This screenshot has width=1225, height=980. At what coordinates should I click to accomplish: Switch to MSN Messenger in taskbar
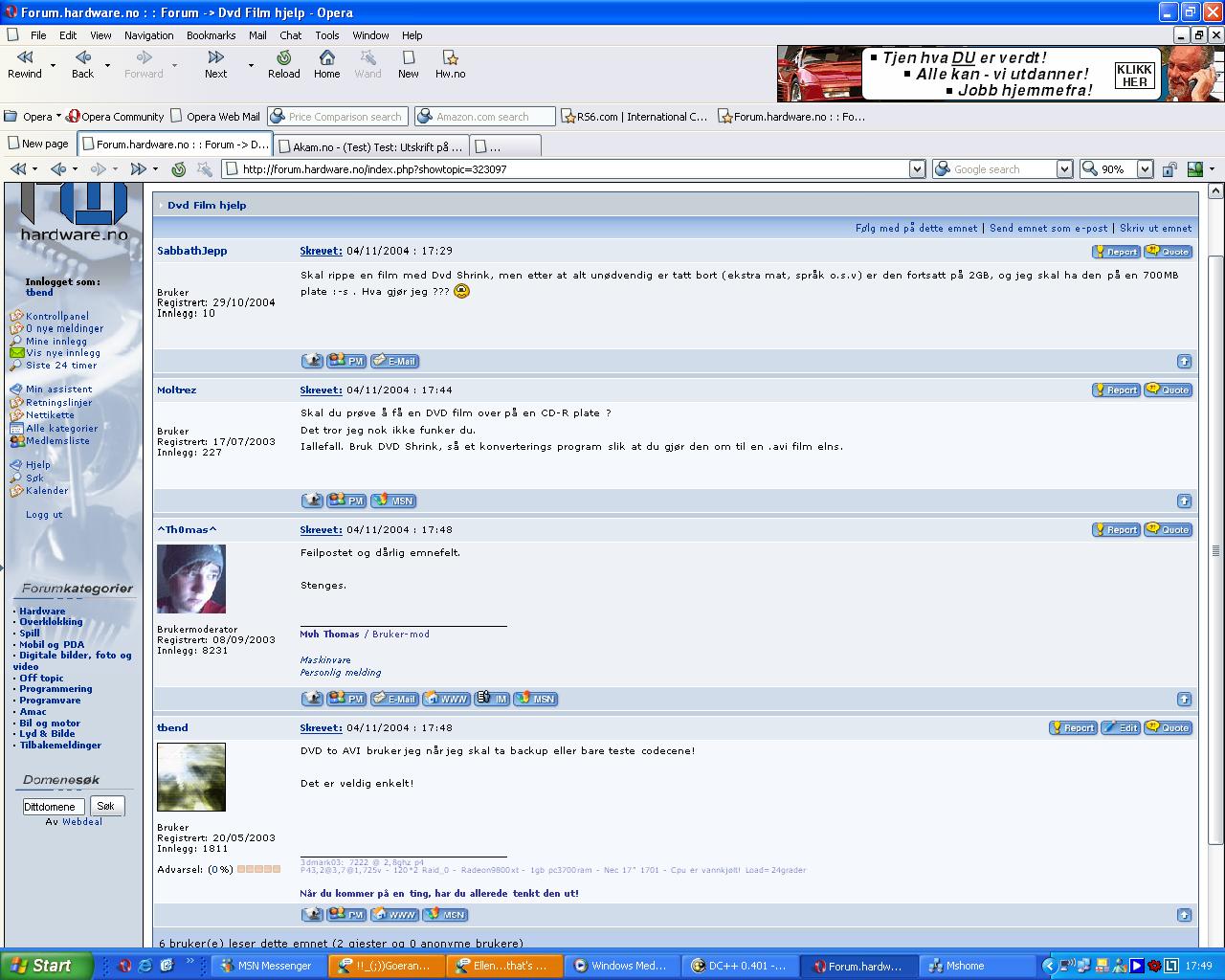(x=267, y=966)
